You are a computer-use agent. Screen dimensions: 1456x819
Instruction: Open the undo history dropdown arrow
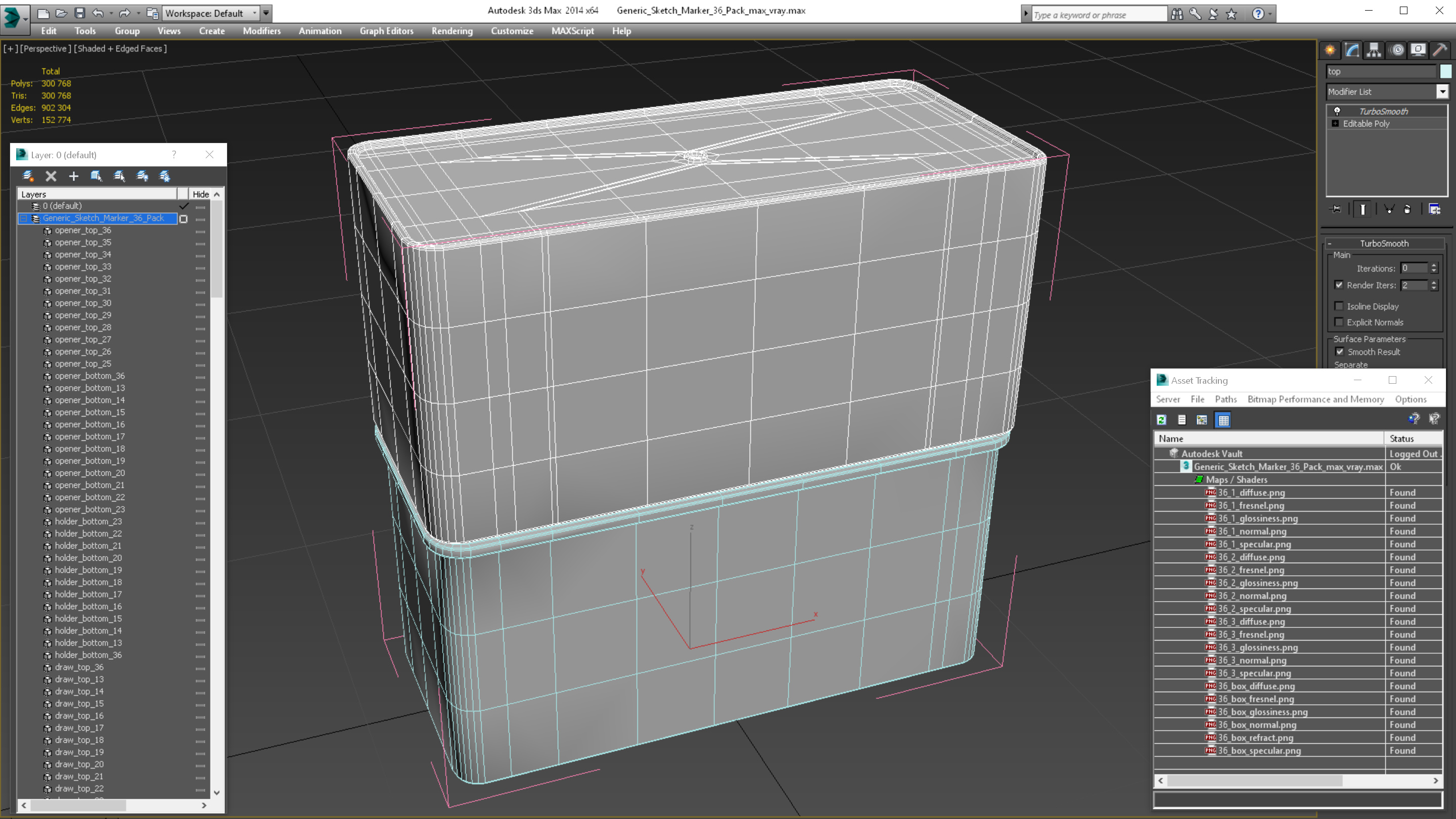click(111, 13)
